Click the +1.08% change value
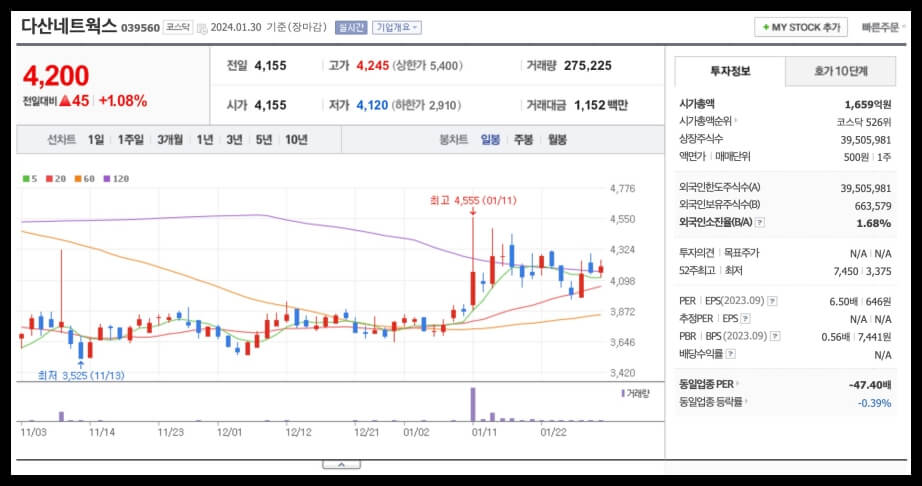The image size is (922, 486). pos(123,101)
